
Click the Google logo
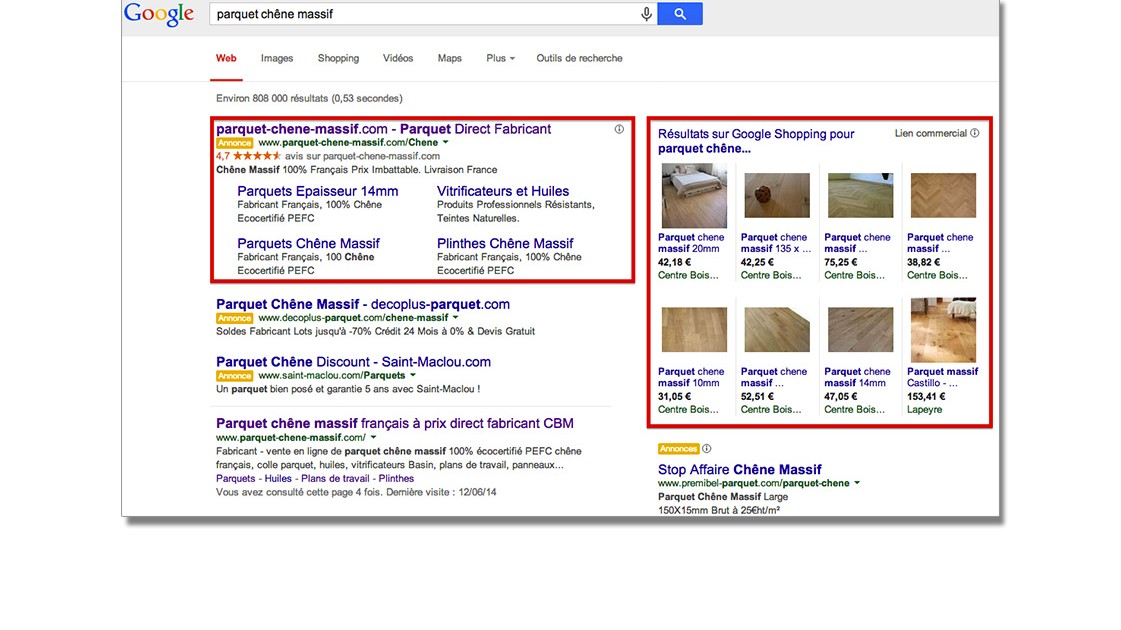coord(159,14)
